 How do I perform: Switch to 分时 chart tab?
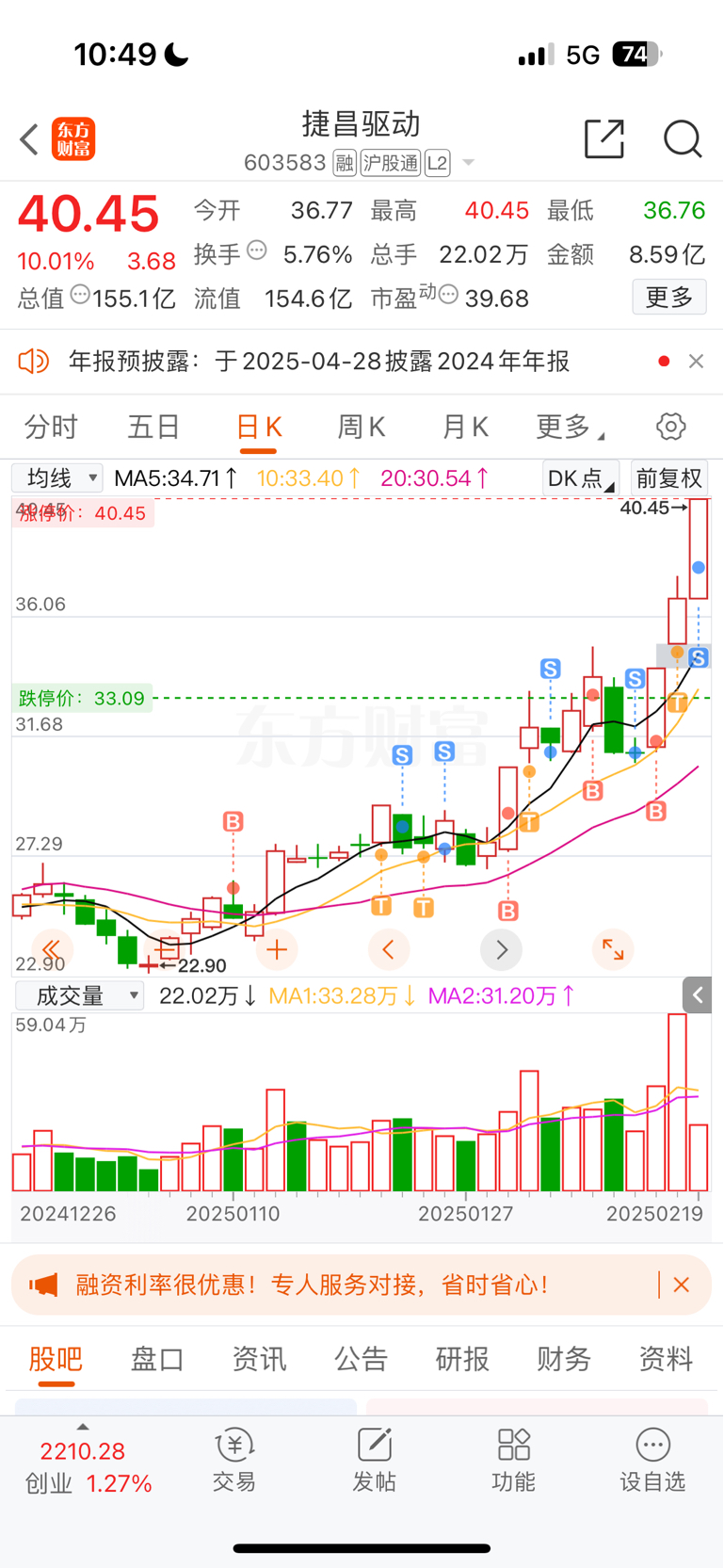pos(51,427)
